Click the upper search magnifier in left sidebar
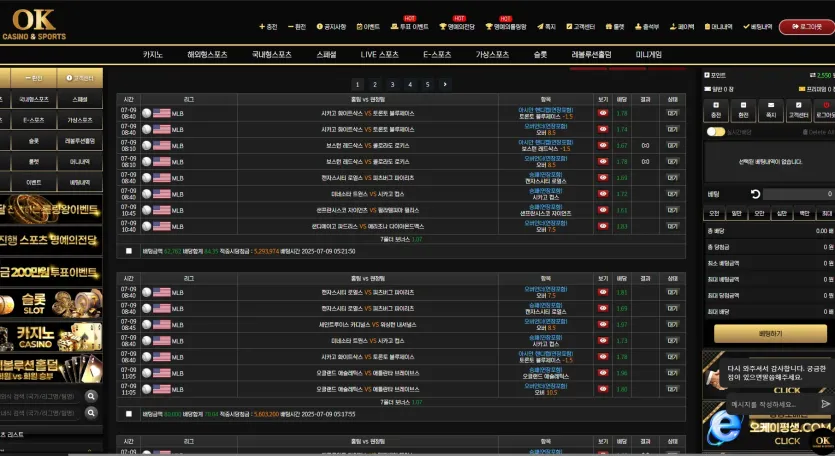 pyautogui.click(x=91, y=396)
